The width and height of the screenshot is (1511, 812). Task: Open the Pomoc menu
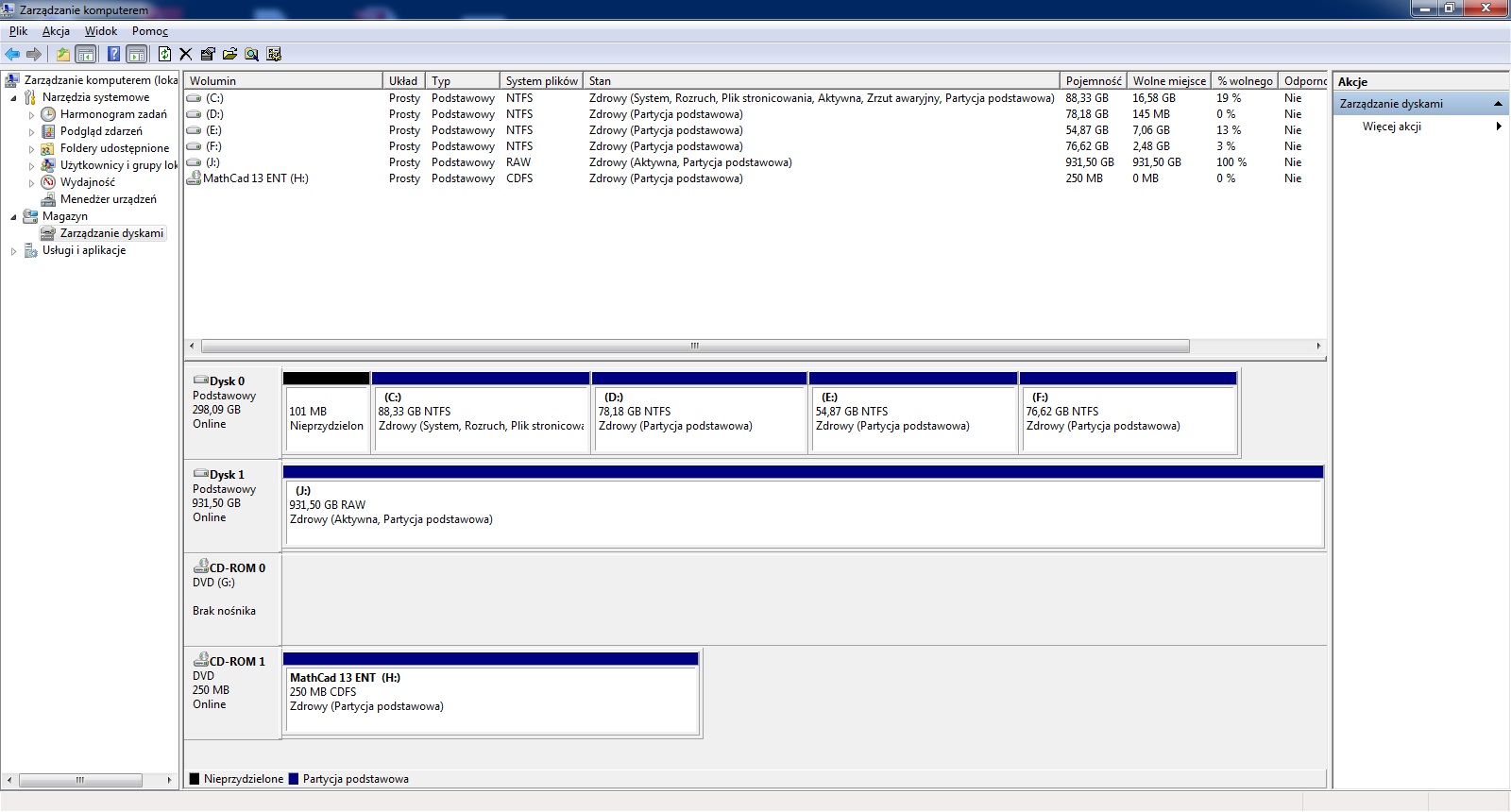click(150, 31)
